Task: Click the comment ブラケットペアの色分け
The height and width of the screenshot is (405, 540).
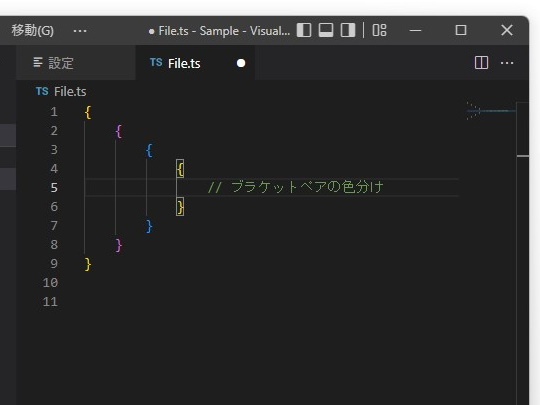Action: coord(307,187)
